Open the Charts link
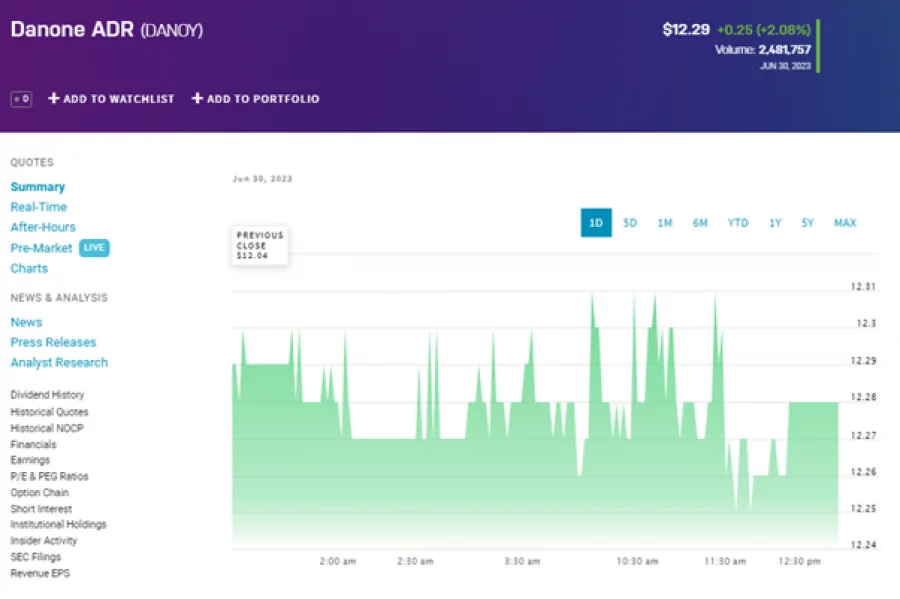This screenshot has height=599, width=900. tap(29, 269)
